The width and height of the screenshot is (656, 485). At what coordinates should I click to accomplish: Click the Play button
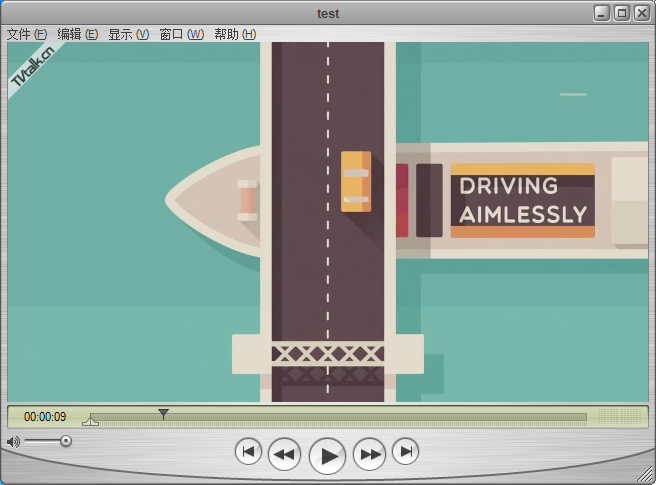(x=327, y=456)
